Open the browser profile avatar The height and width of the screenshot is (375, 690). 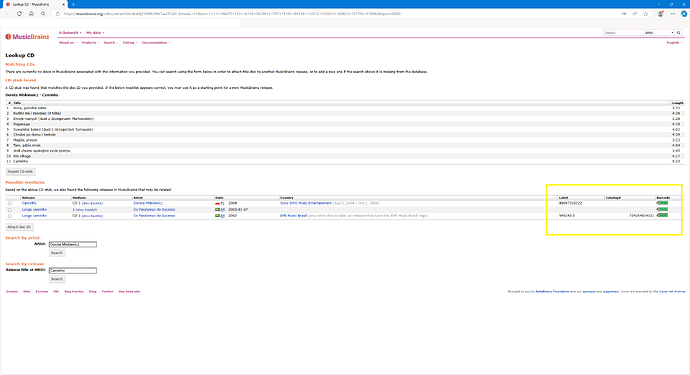[x=661, y=14]
